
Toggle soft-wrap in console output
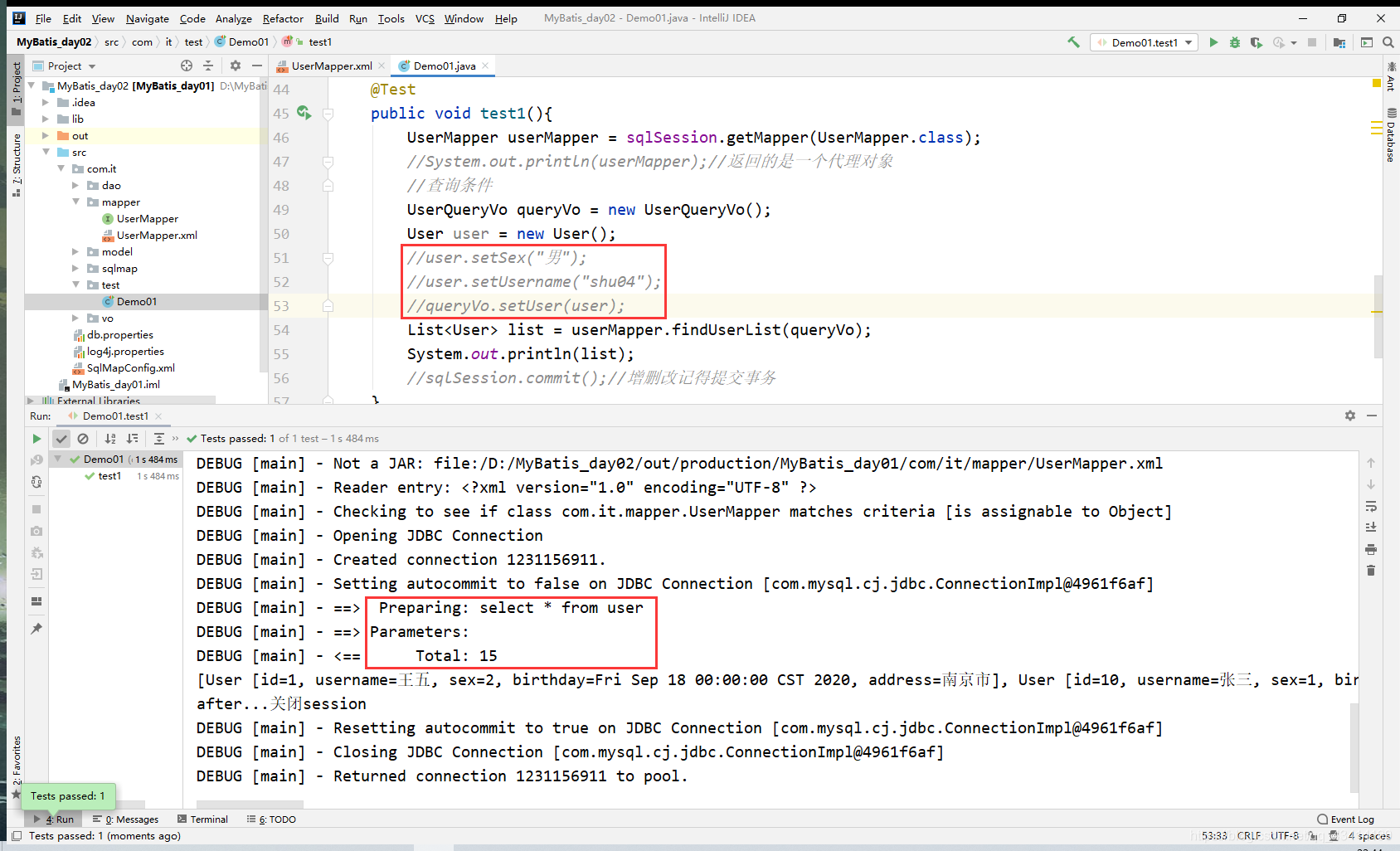point(1371,506)
